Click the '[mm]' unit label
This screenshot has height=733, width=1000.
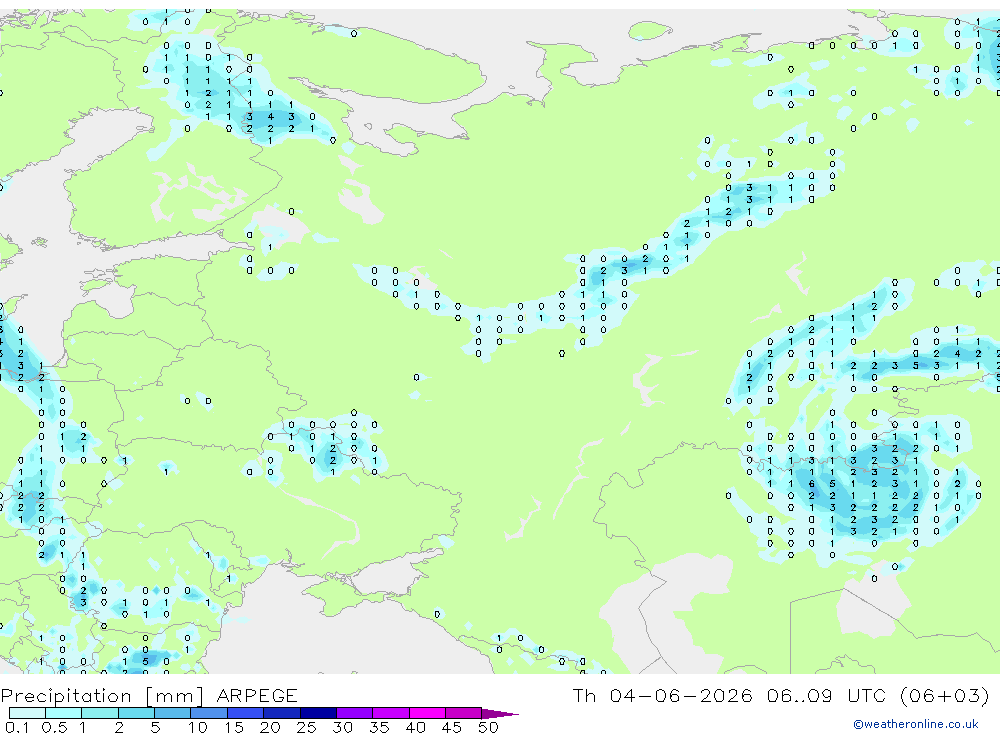[x=174, y=696]
